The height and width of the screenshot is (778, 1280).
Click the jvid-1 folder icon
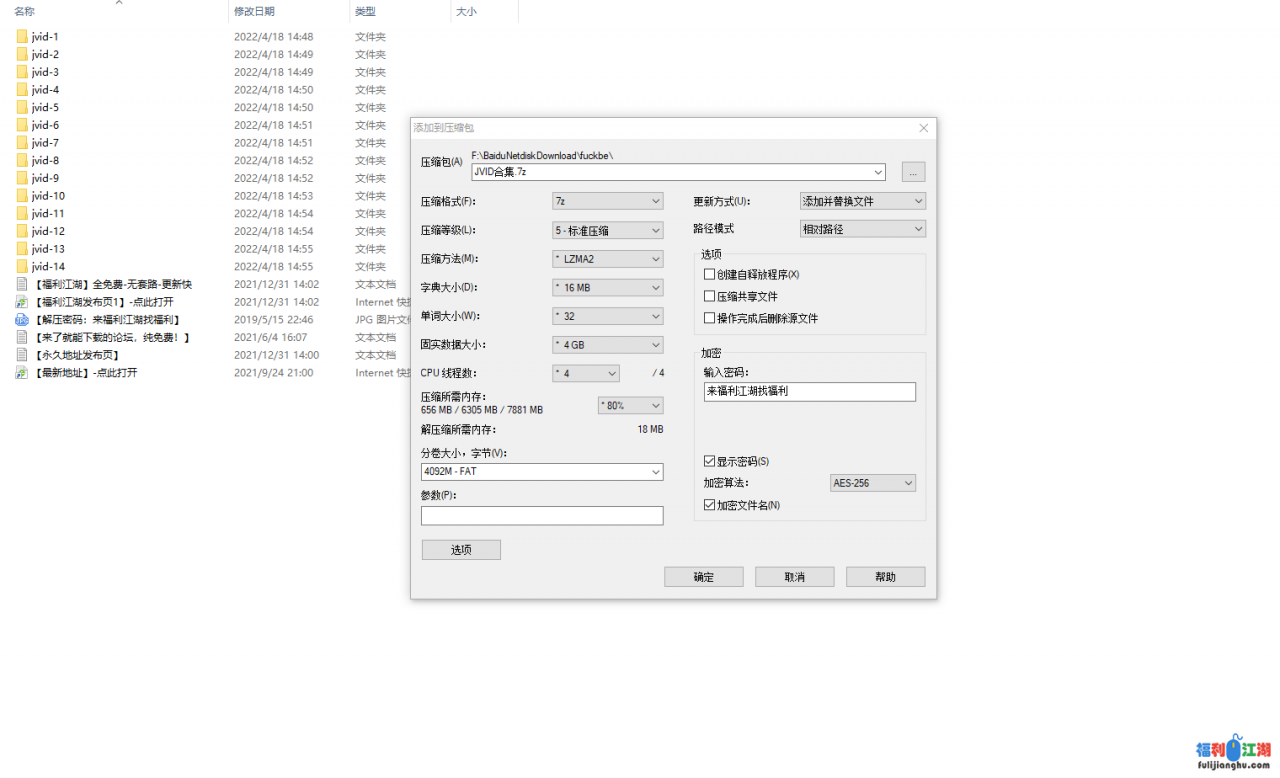pyautogui.click(x=22, y=37)
